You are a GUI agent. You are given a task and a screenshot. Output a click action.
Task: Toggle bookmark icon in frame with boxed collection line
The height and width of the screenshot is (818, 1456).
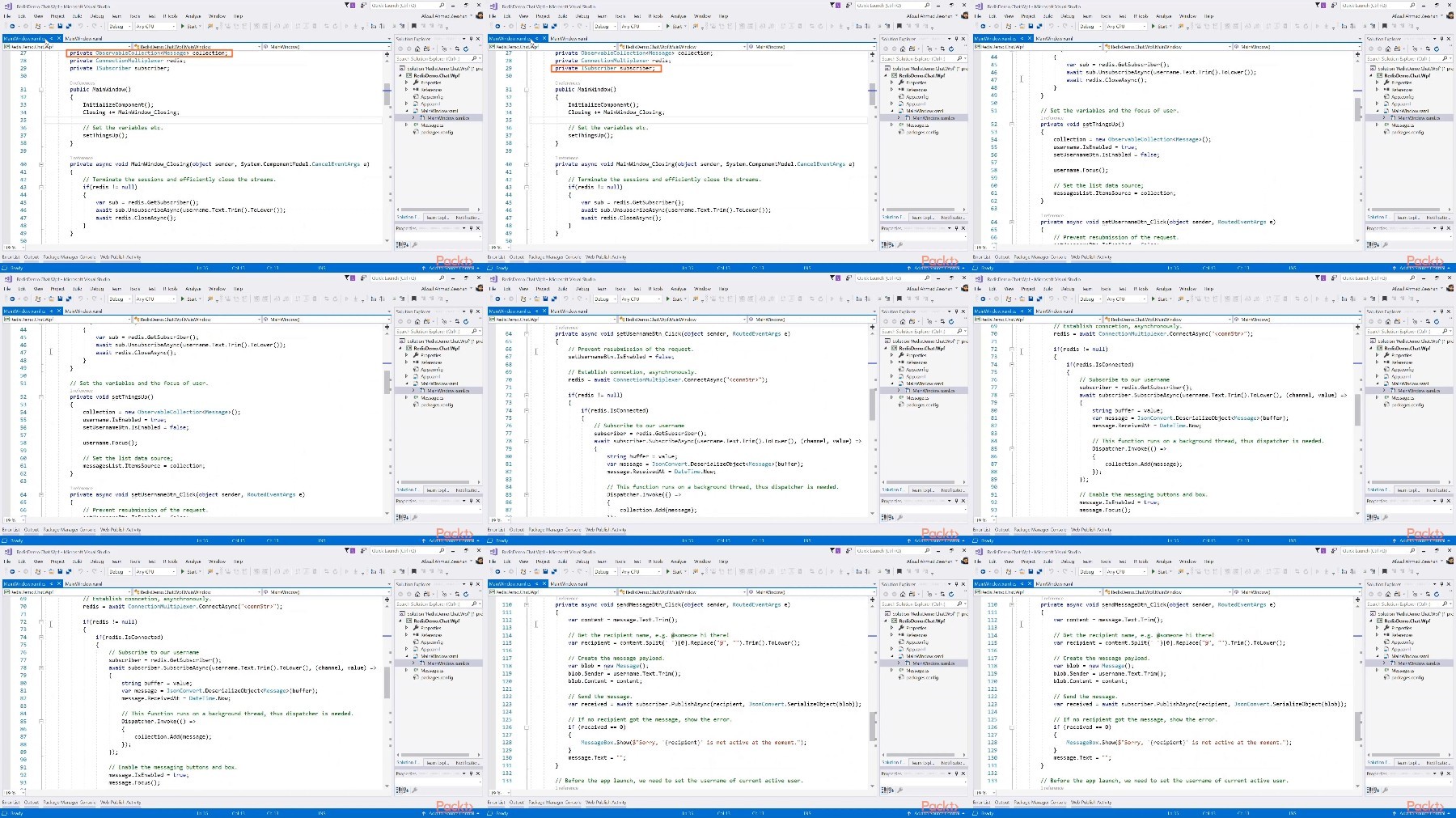414,26
